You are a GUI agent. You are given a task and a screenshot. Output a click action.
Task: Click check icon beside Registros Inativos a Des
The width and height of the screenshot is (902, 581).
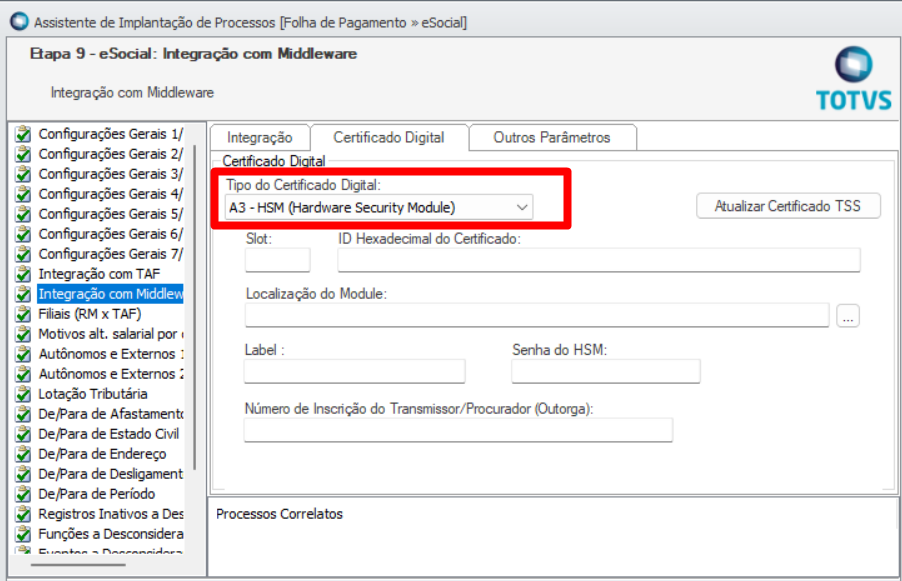click(x=23, y=514)
